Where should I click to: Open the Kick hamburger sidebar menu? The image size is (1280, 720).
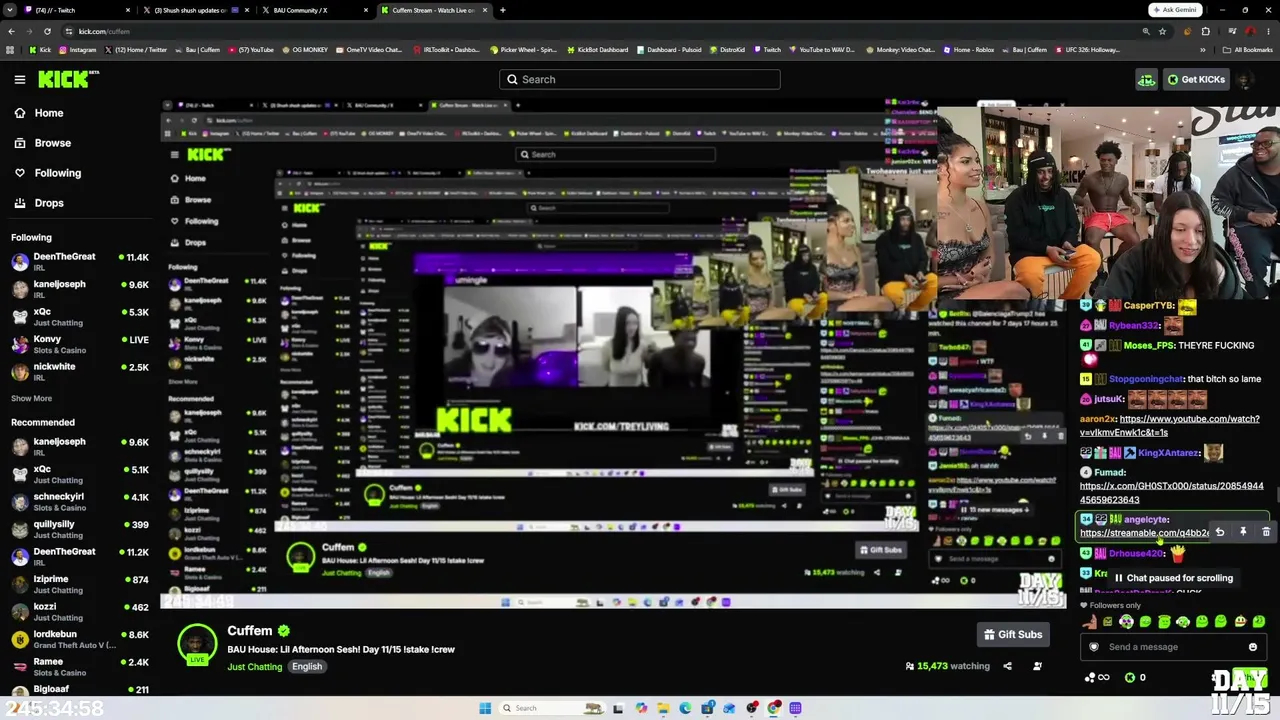click(19, 79)
